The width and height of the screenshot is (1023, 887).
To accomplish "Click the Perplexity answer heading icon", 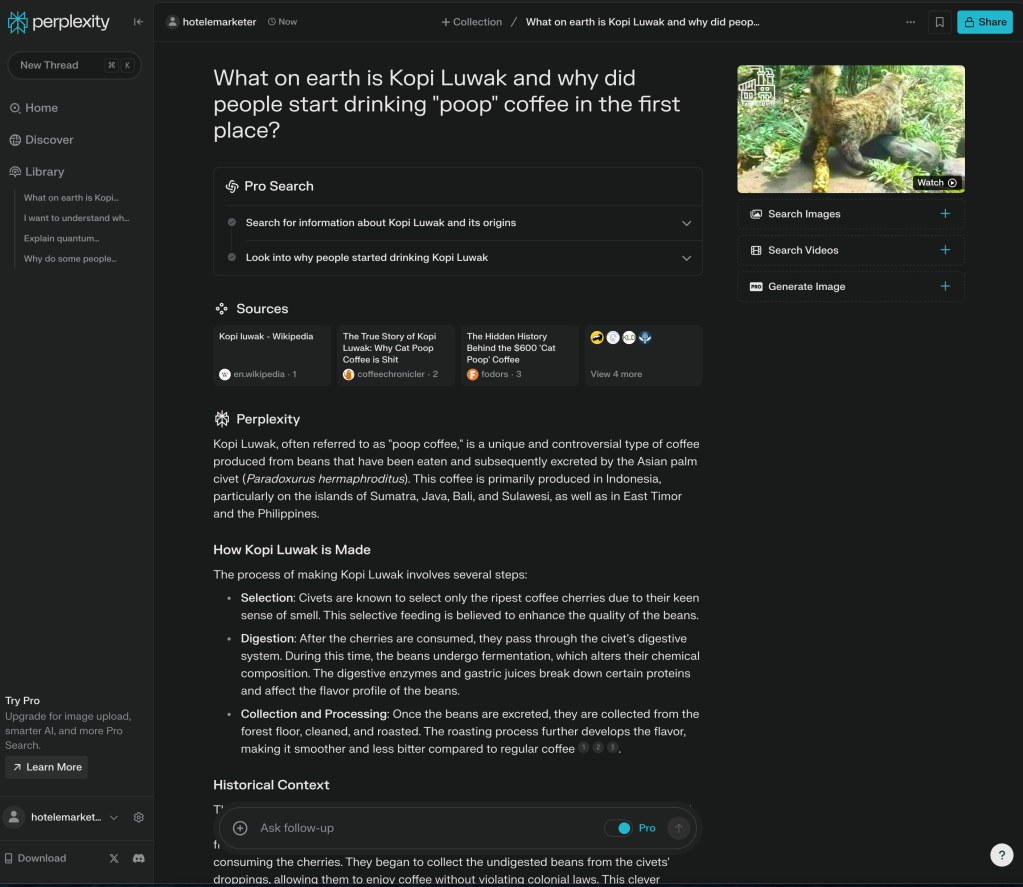I will (x=222, y=419).
